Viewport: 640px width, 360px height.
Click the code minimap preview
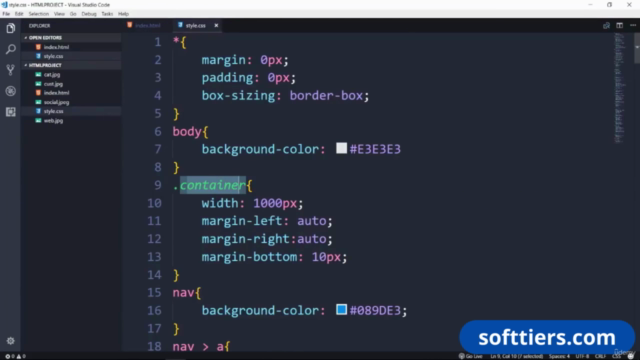(620, 88)
